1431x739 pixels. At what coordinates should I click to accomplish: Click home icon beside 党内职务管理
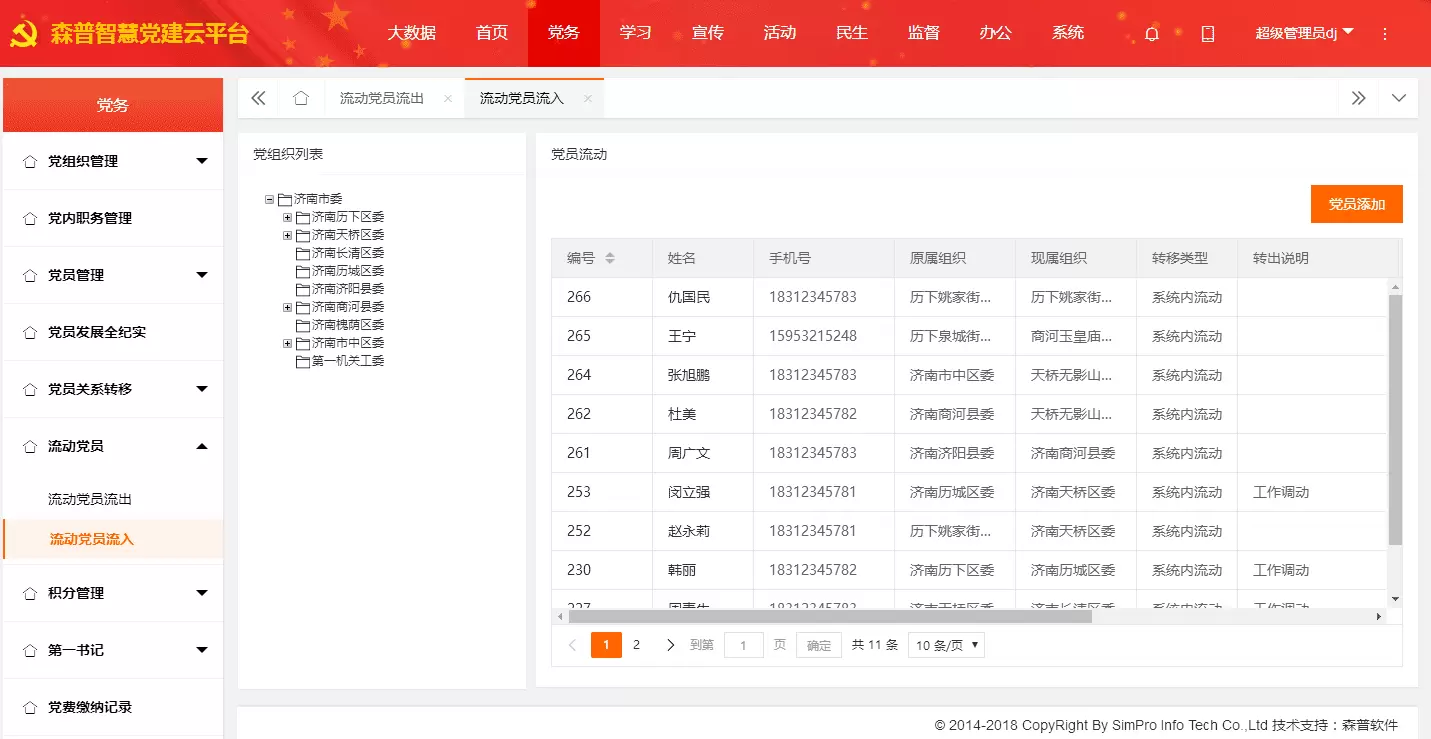pyautogui.click(x=29, y=218)
